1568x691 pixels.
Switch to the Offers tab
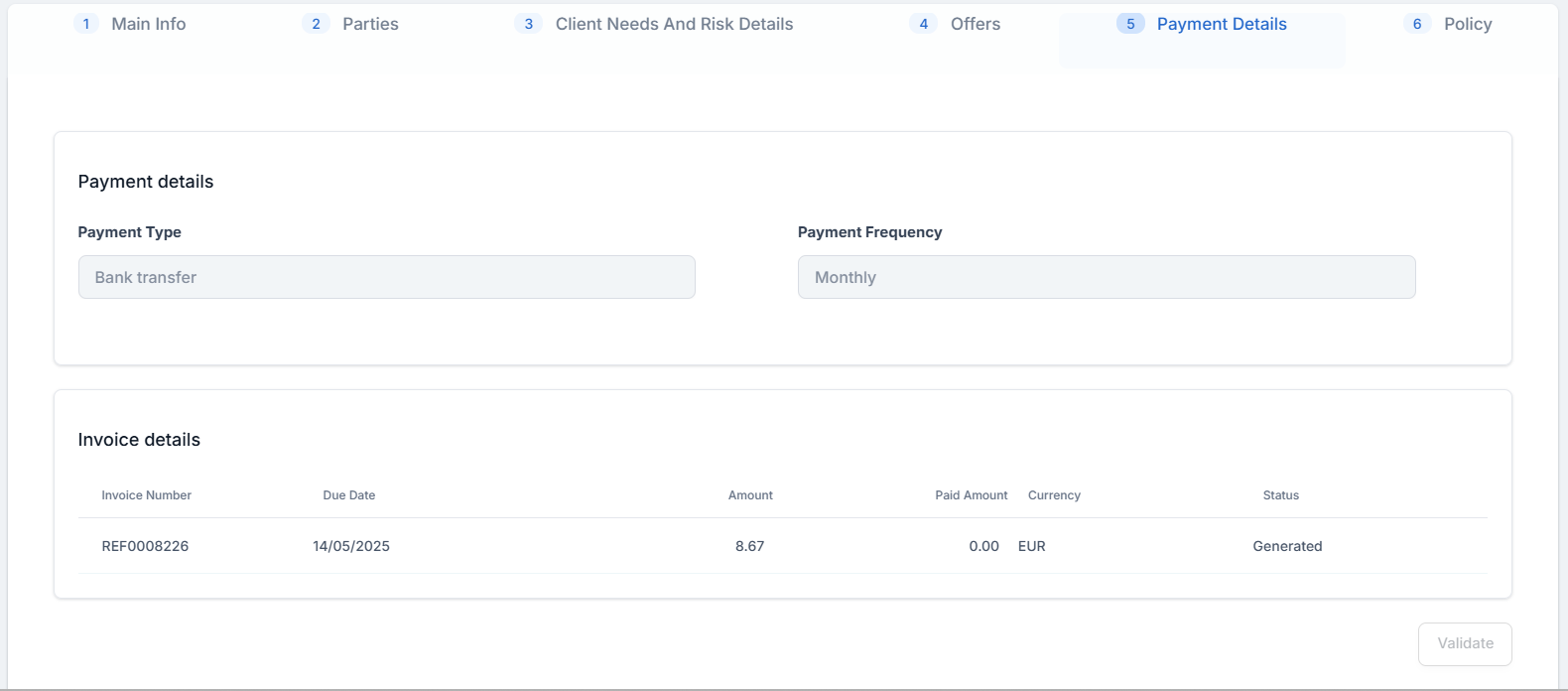tap(975, 24)
